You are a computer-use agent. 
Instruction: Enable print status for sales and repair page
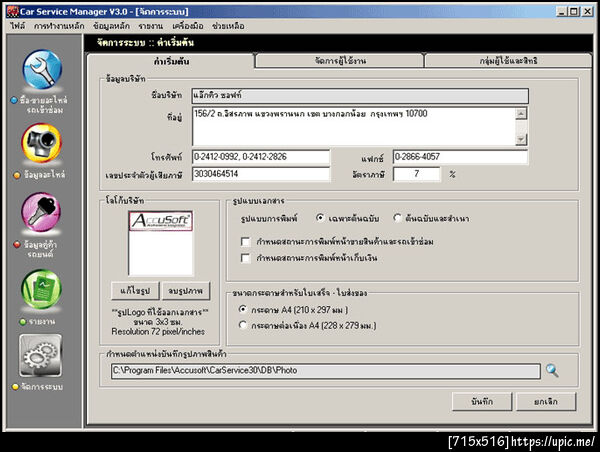(246, 242)
